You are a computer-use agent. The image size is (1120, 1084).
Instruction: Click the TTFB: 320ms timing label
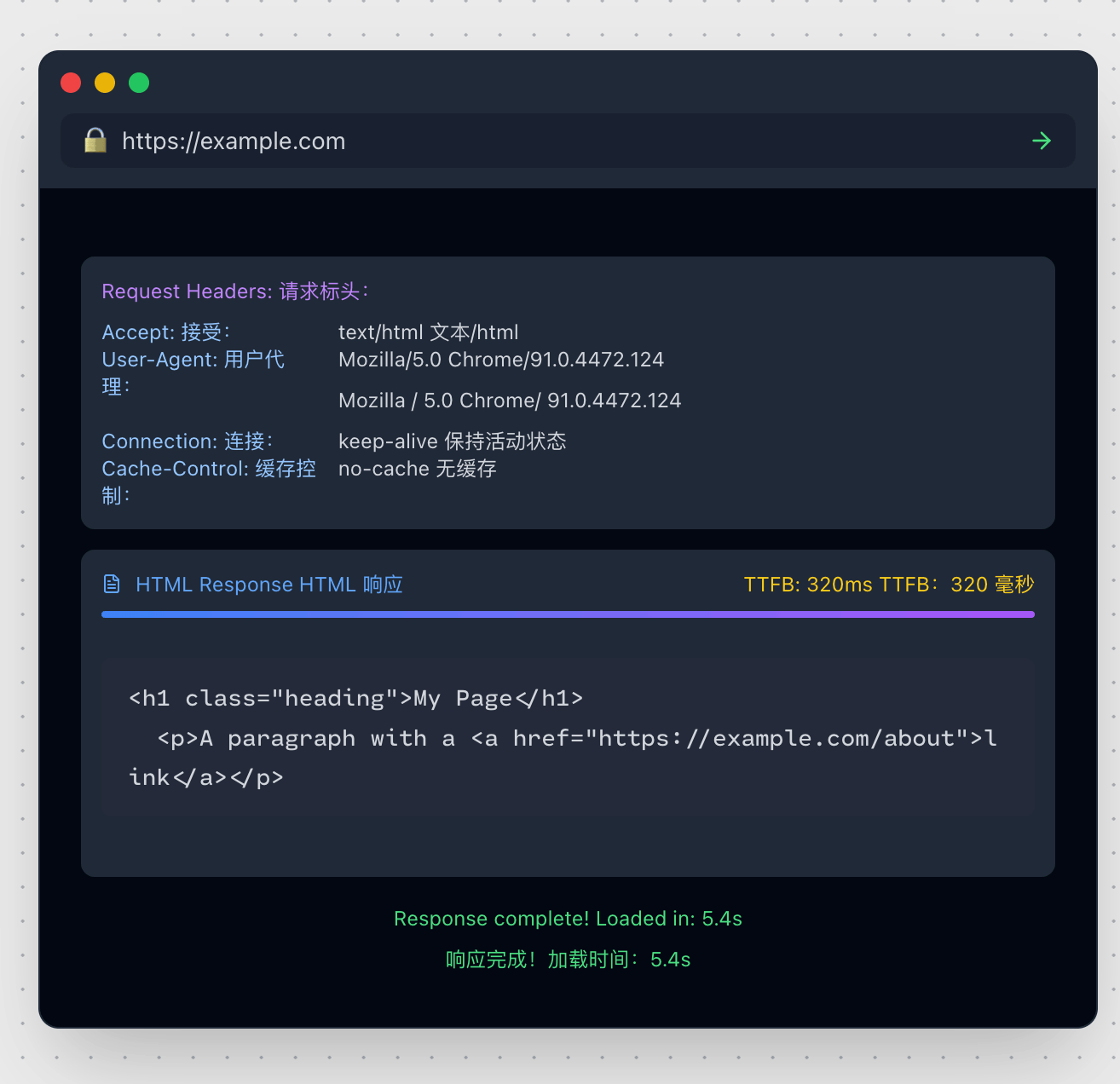888,585
